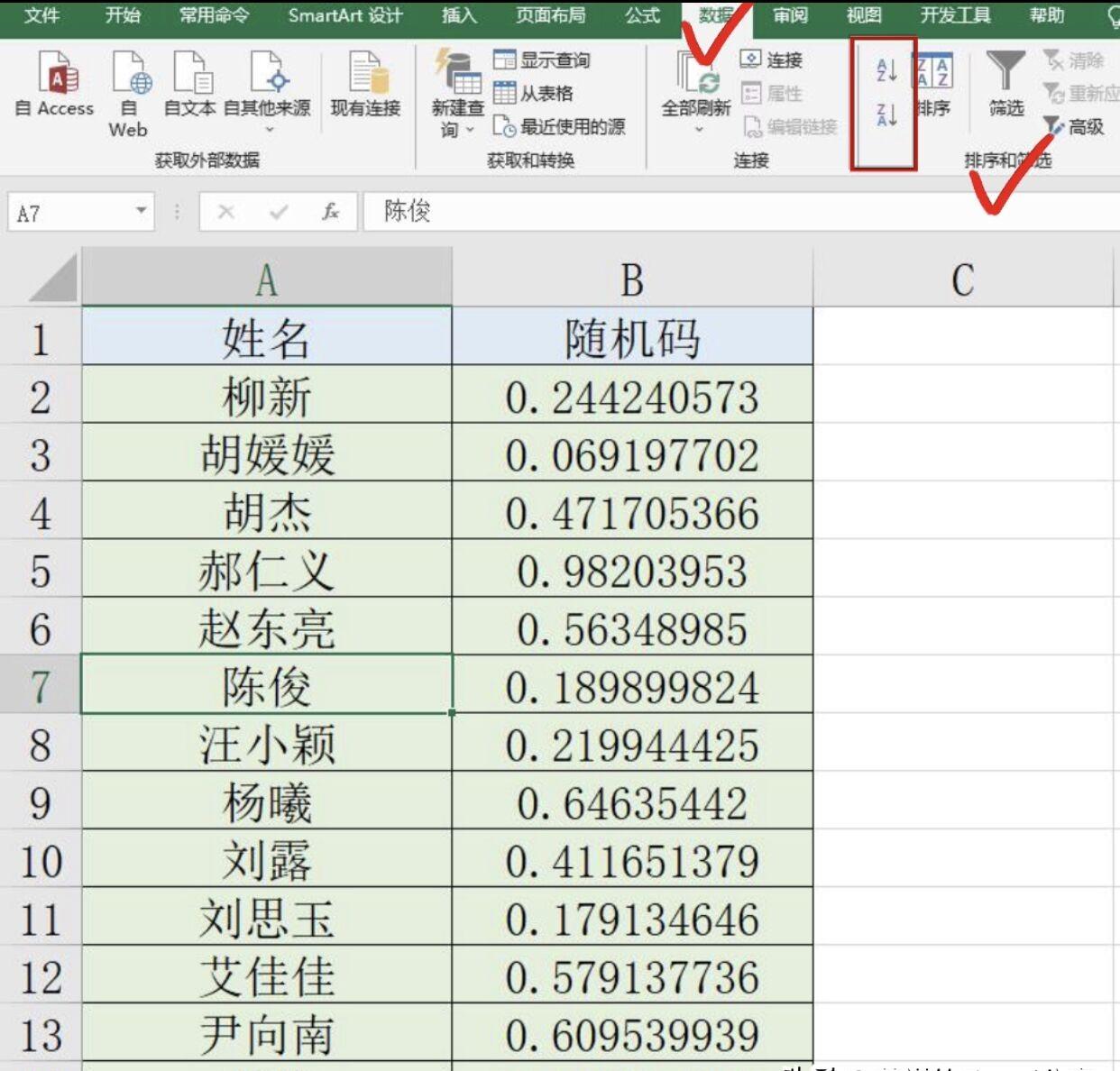Click the 连接 button in ribbon
This screenshot has height=1071, width=1120.
(x=771, y=60)
